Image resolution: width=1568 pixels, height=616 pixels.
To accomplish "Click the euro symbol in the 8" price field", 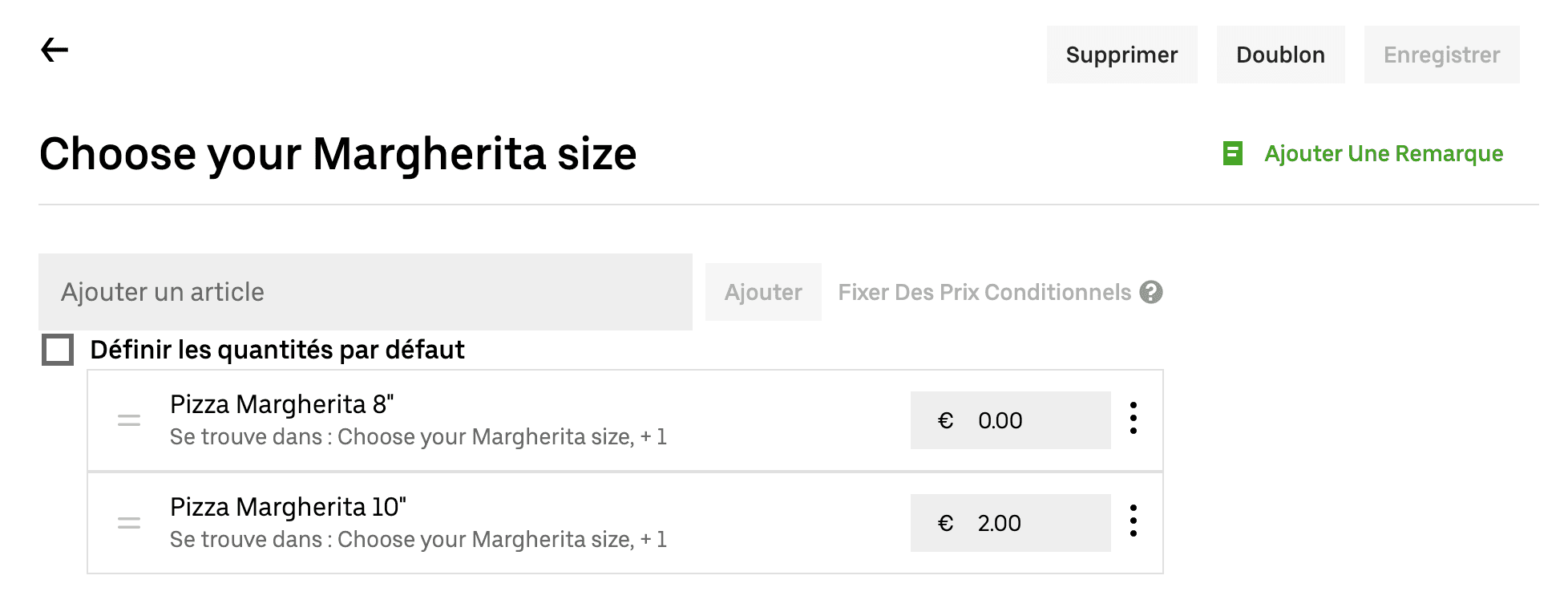I will pos(944,419).
